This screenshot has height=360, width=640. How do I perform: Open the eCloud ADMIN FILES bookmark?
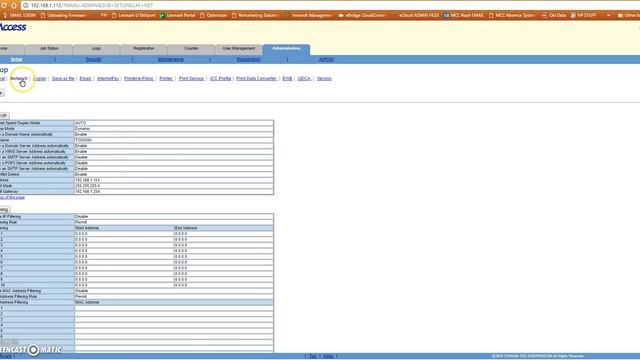point(419,15)
